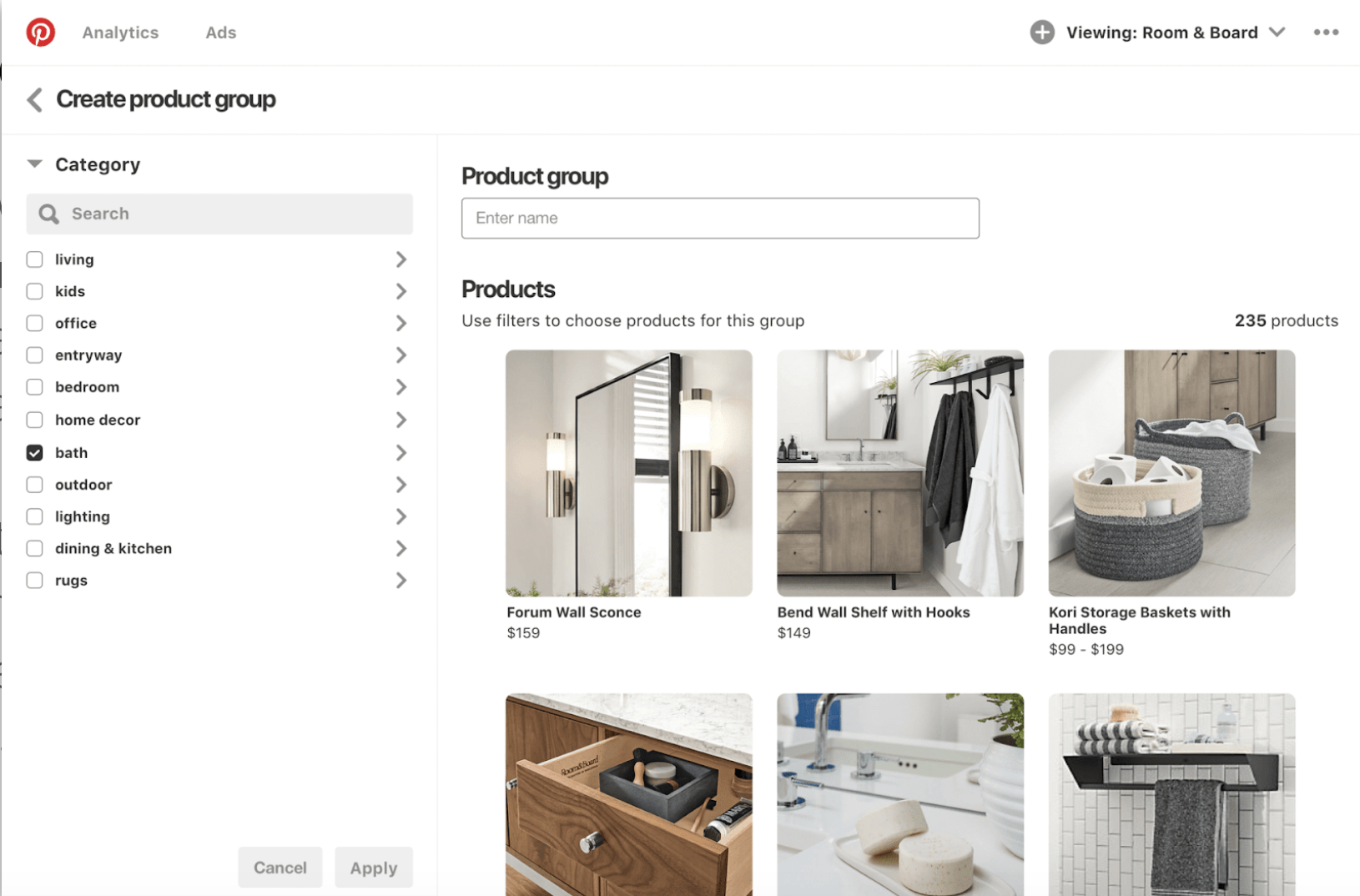Expand the rugs category chevron

[401, 580]
